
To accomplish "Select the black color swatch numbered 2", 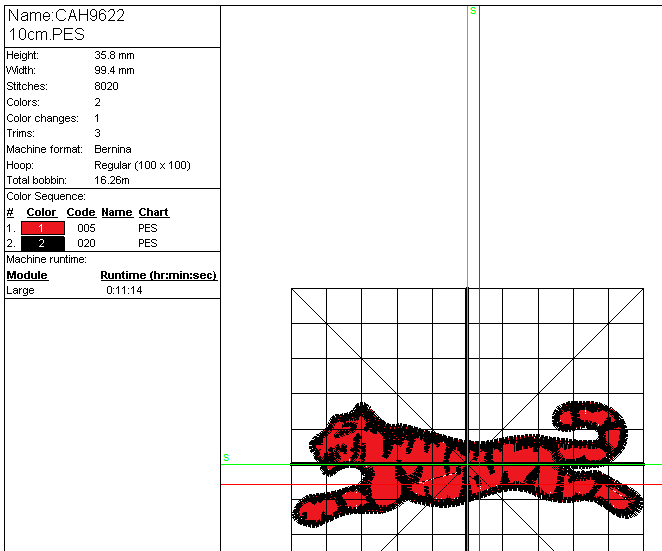I will click(x=43, y=244).
